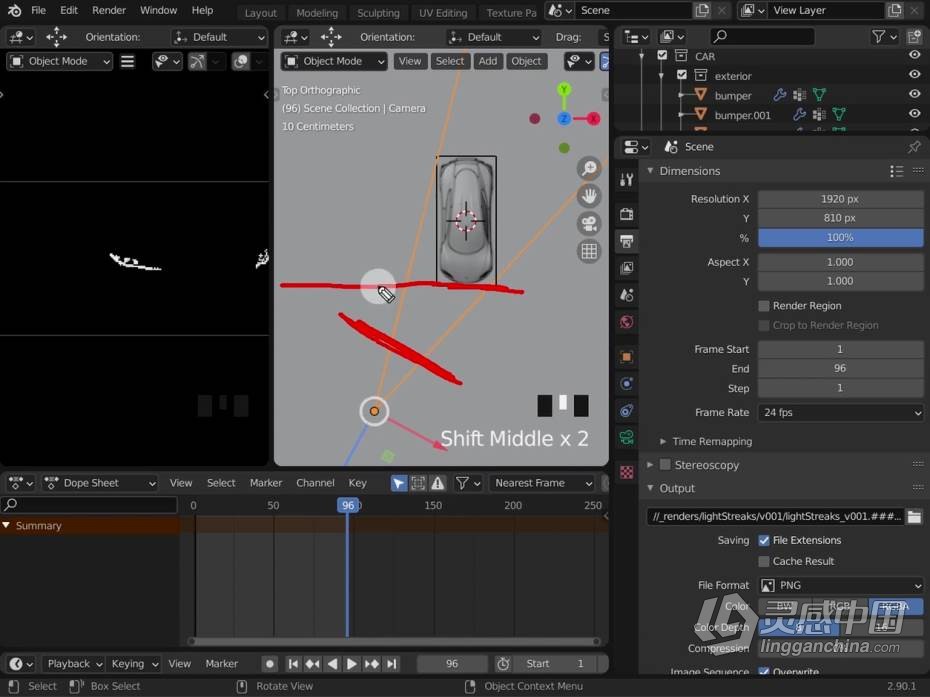930x697 pixels.
Task: Open the Blender logo menu
Action: click(x=14, y=10)
